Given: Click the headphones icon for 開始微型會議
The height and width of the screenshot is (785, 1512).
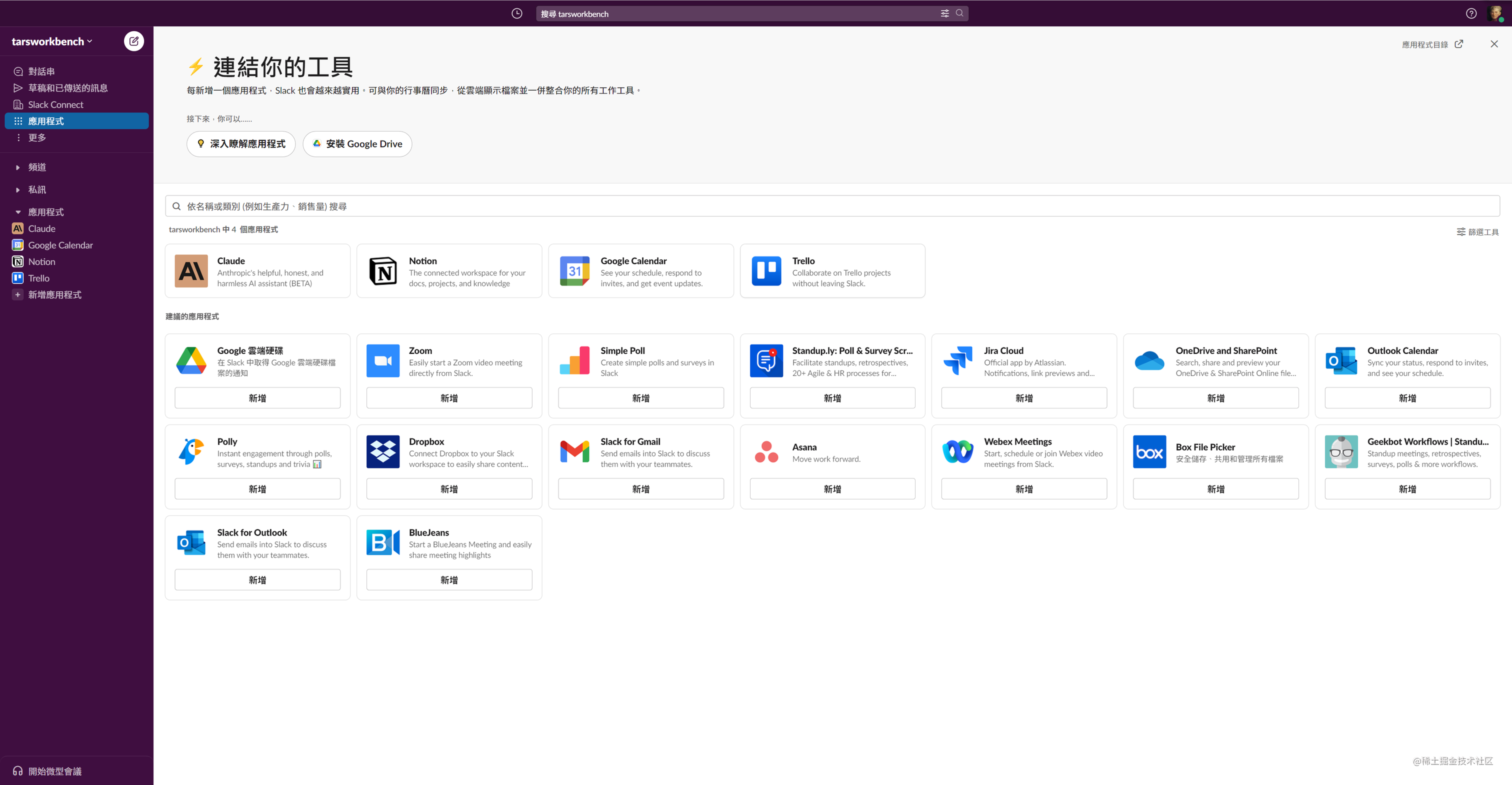Looking at the screenshot, I should (x=17, y=771).
